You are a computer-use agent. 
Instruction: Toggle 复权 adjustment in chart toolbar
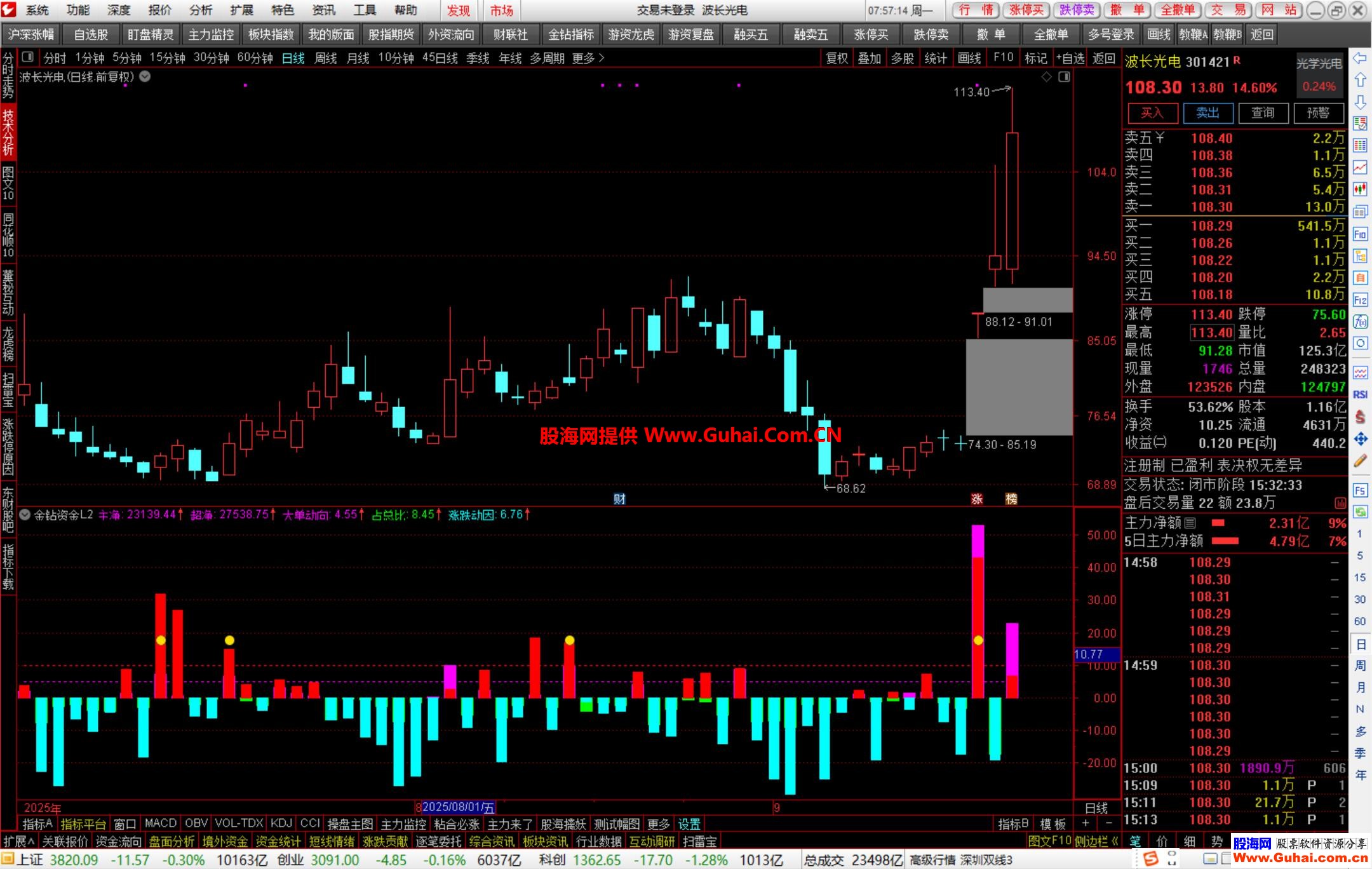tap(837, 58)
